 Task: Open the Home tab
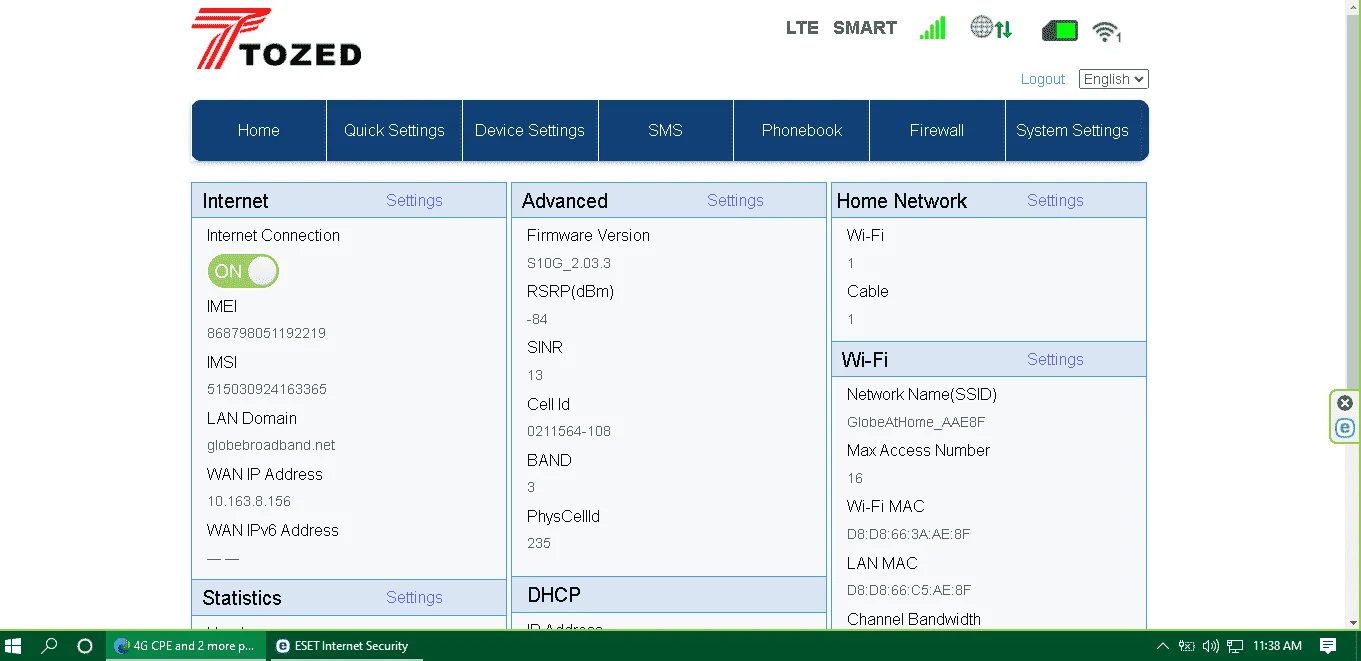tap(258, 130)
